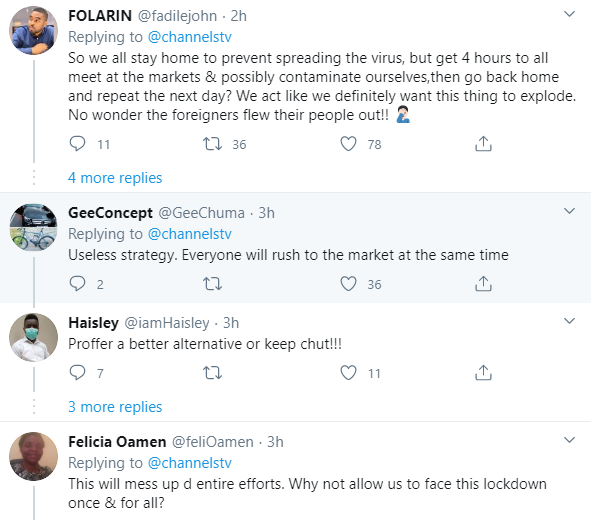591x520 pixels.
Task: Reply to Haisley's tweet
Action: coord(78,373)
